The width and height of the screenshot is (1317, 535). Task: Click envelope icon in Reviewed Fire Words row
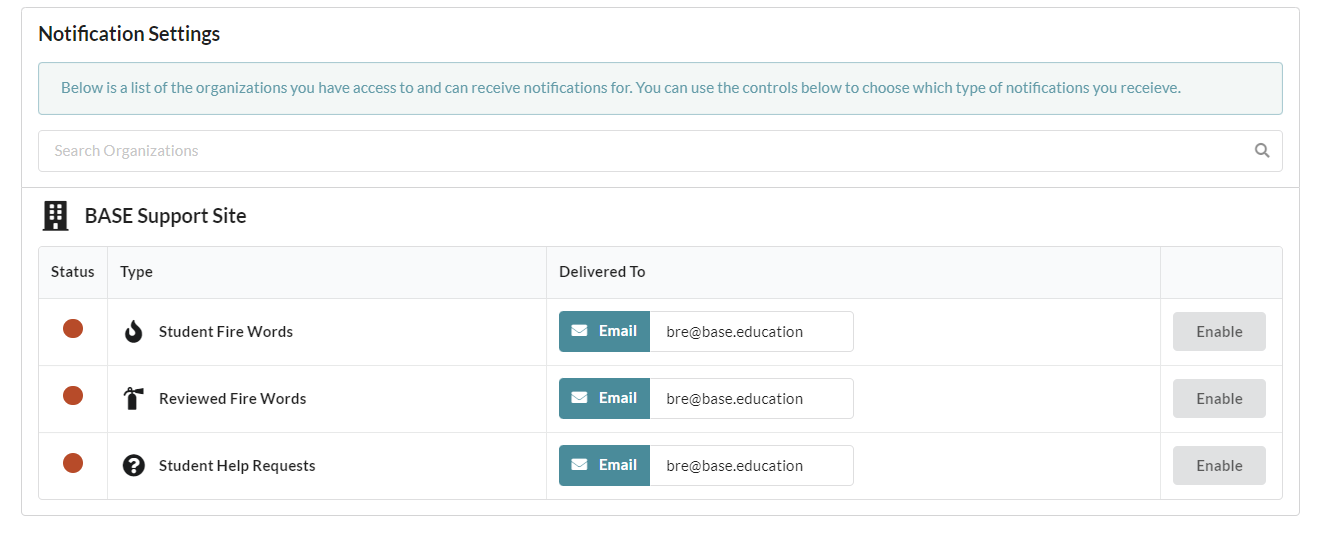point(579,398)
